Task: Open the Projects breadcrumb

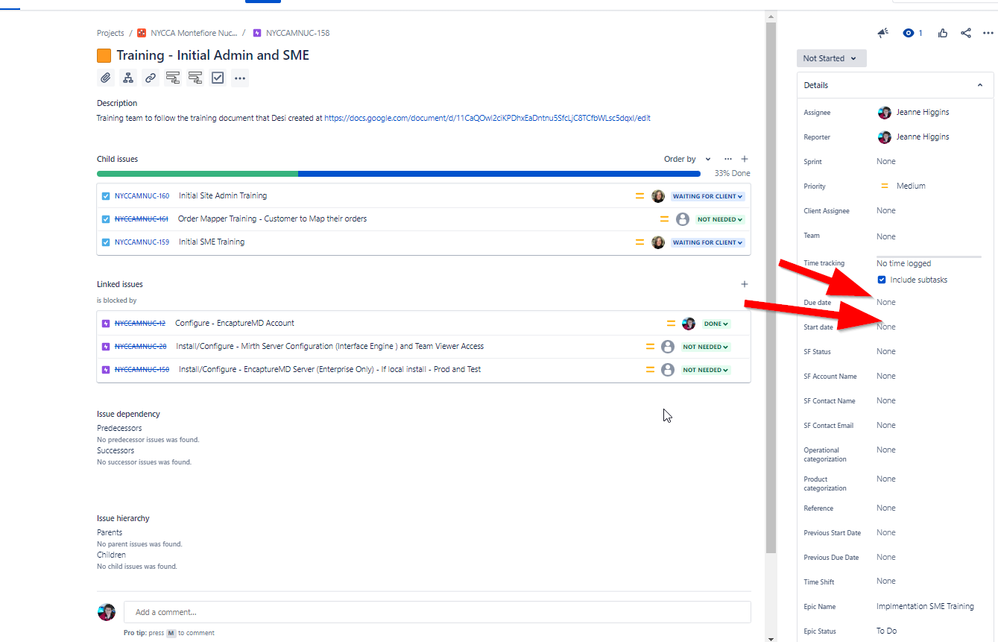Action: pos(110,33)
